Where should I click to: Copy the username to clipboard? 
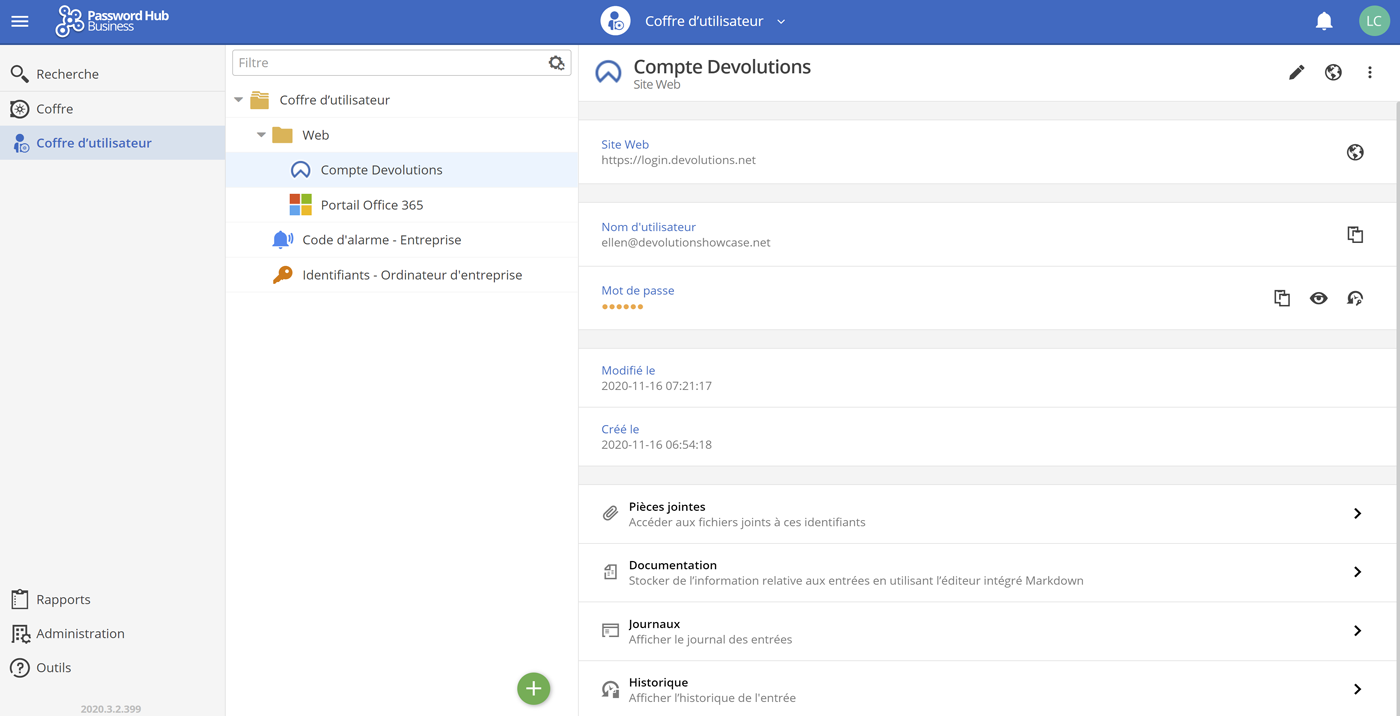(1355, 235)
